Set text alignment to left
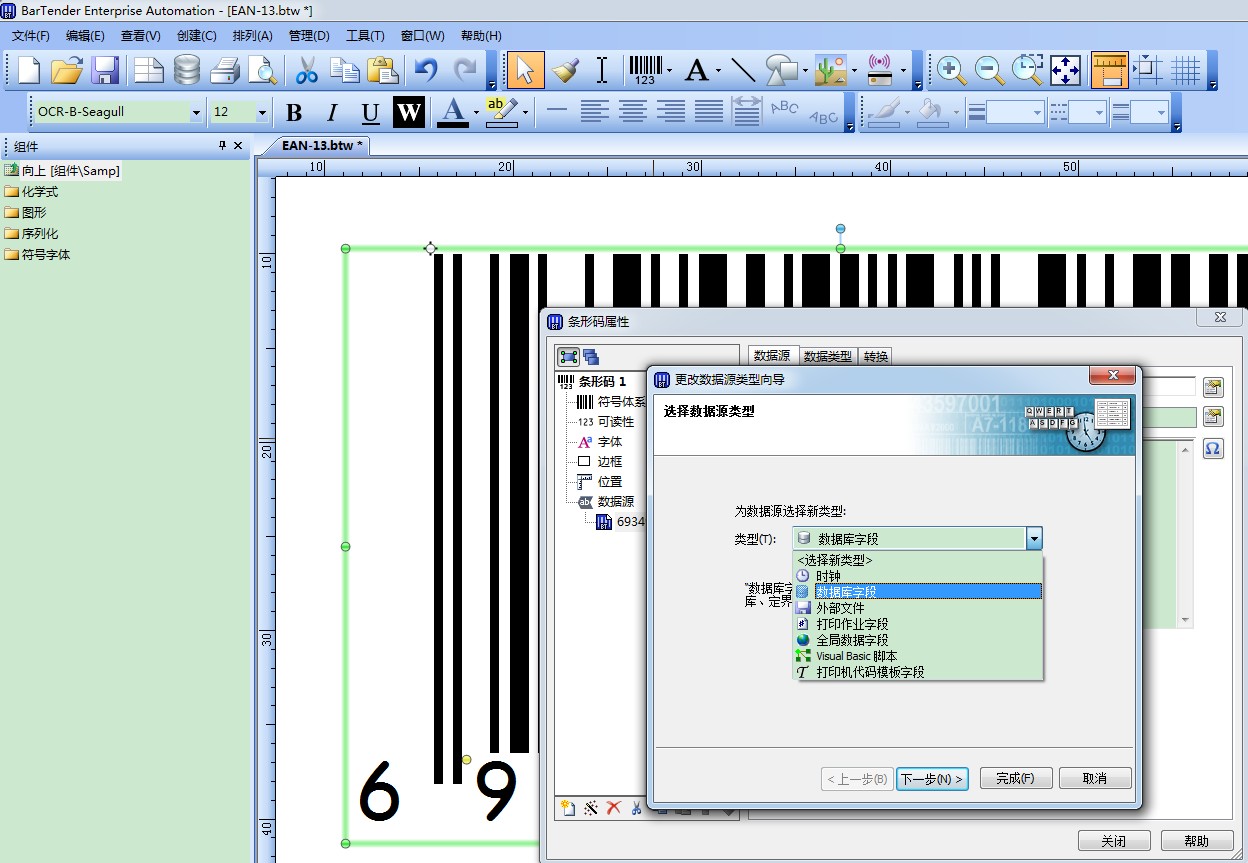The image size is (1248, 863). pos(595,112)
